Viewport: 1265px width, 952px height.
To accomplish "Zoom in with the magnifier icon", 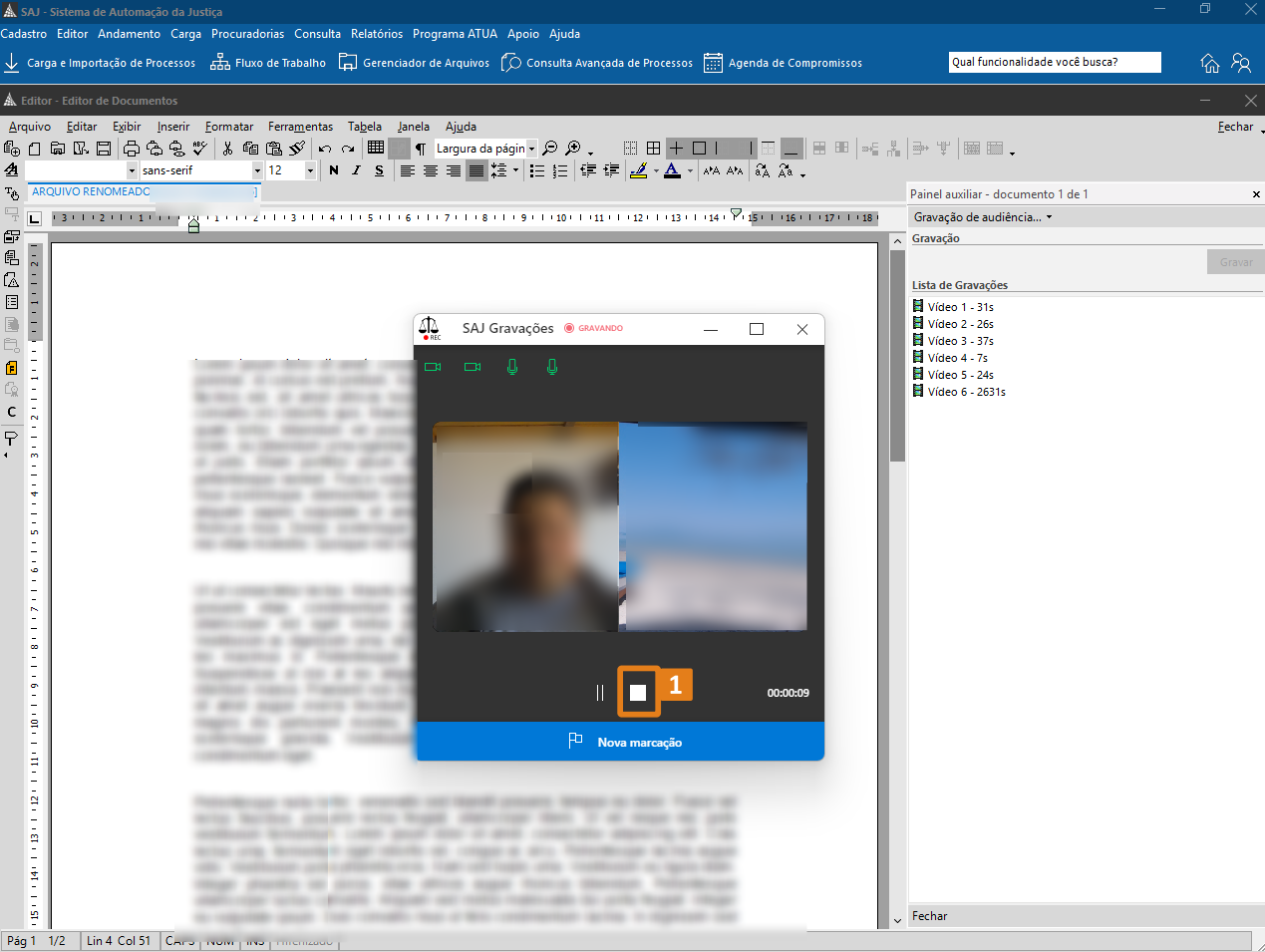I will pos(573,149).
